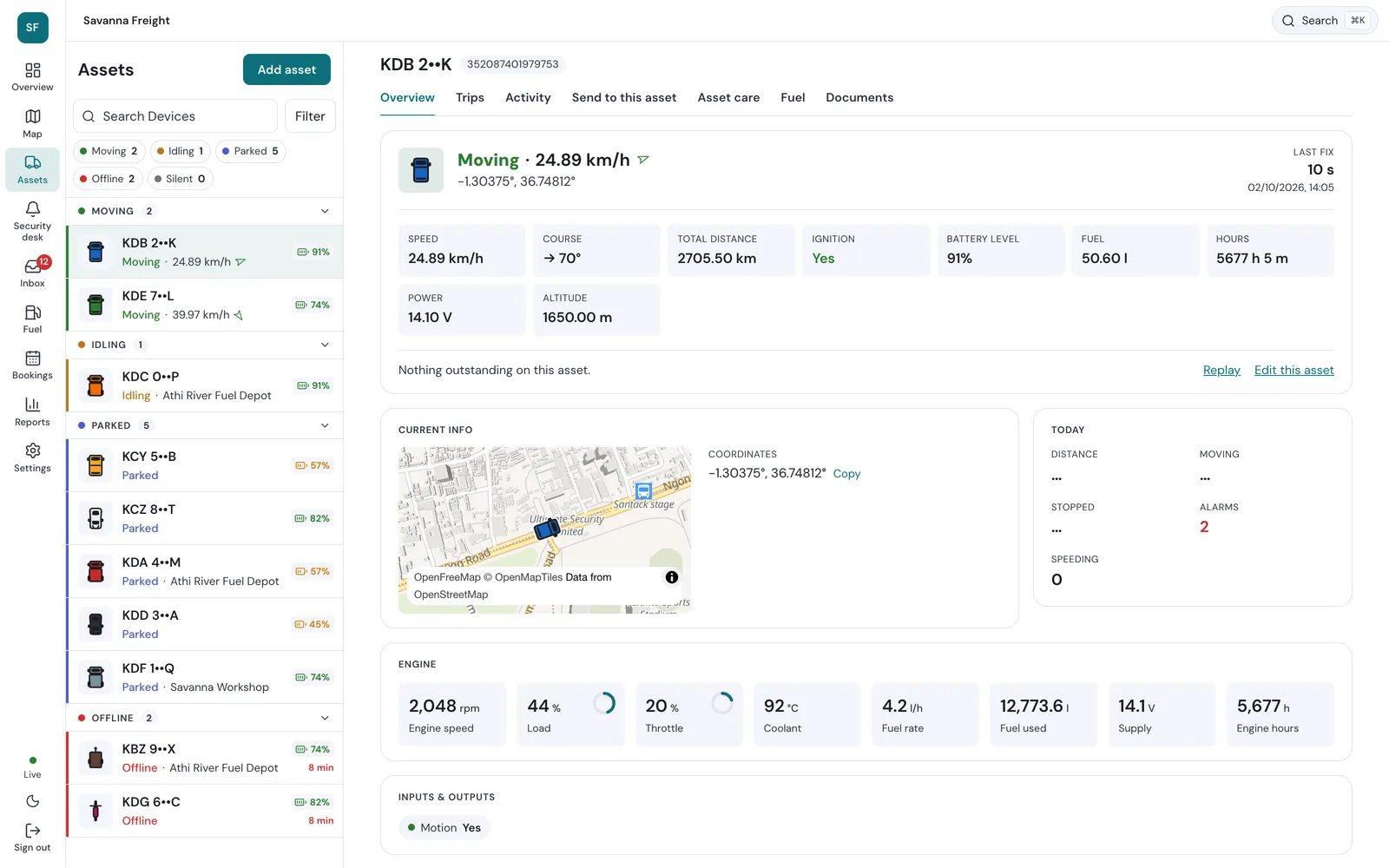Click the Edit this asset link
This screenshot has height=868, width=1389.
pos(1294,371)
